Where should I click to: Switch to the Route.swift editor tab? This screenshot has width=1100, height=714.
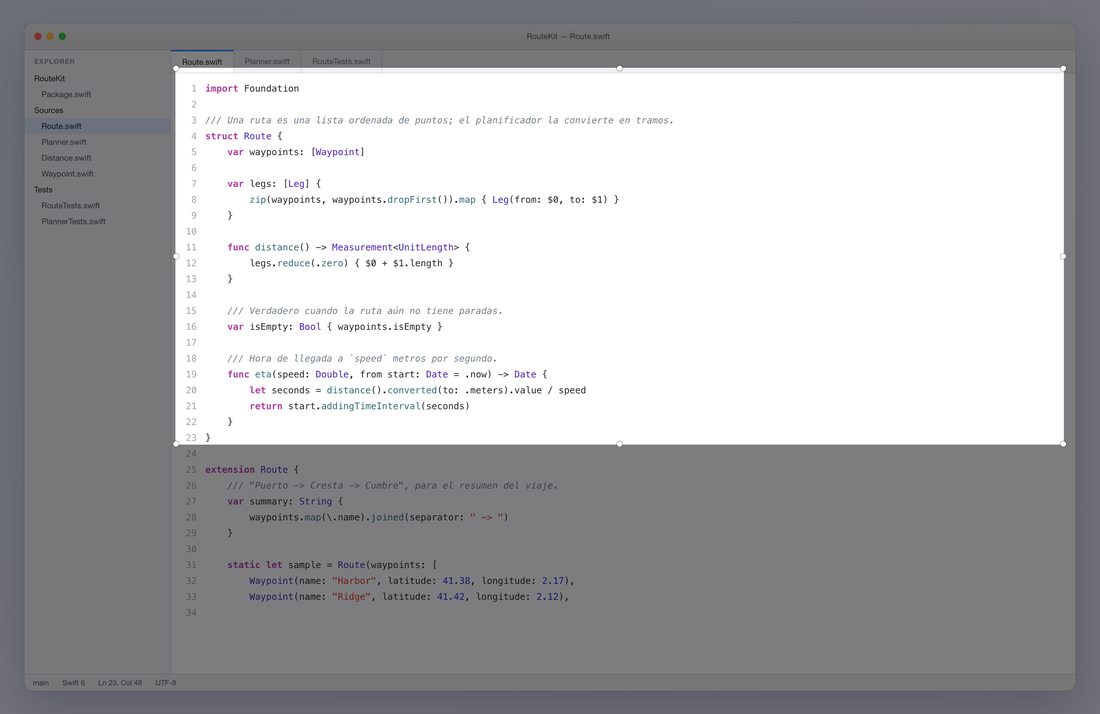pyautogui.click(x=202, y=62)
